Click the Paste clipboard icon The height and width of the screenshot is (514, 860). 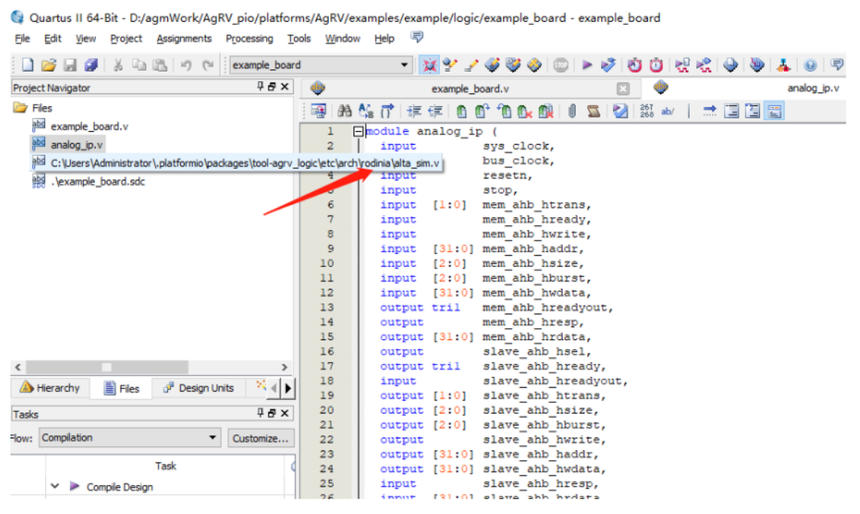click(160, 65)
